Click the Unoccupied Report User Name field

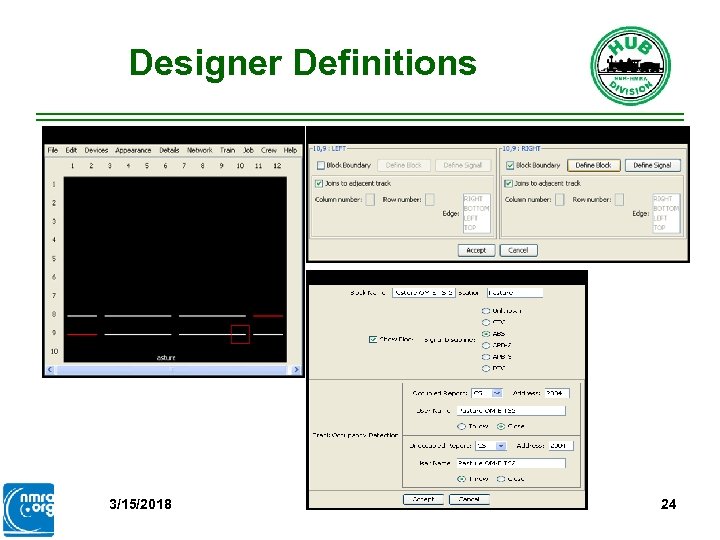(512, 463)
